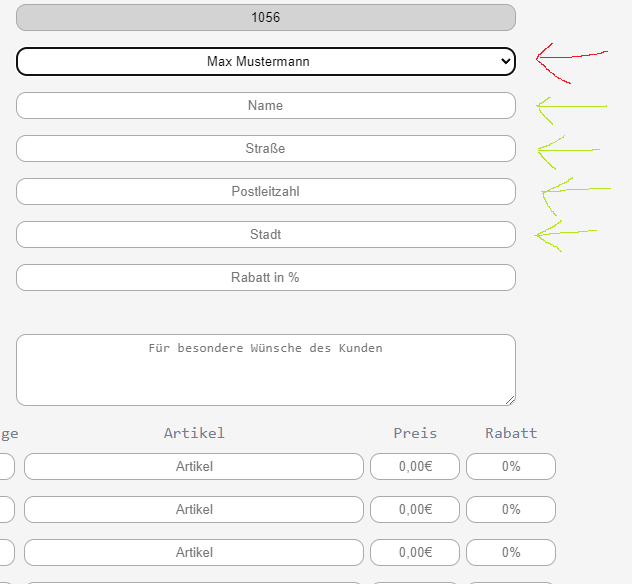This screenshot has height=584, width=632.
Task: Focus third row discount field 0%
Action: (511, 552)
